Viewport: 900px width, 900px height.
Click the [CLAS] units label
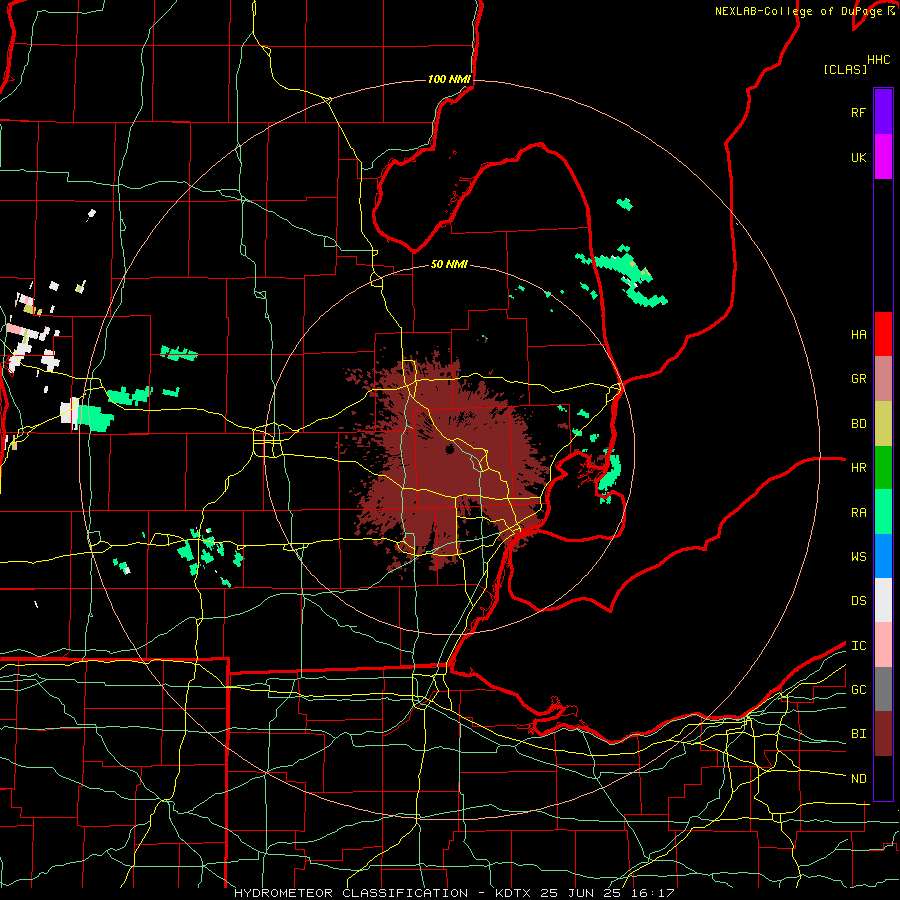click(x=845, y=69)
